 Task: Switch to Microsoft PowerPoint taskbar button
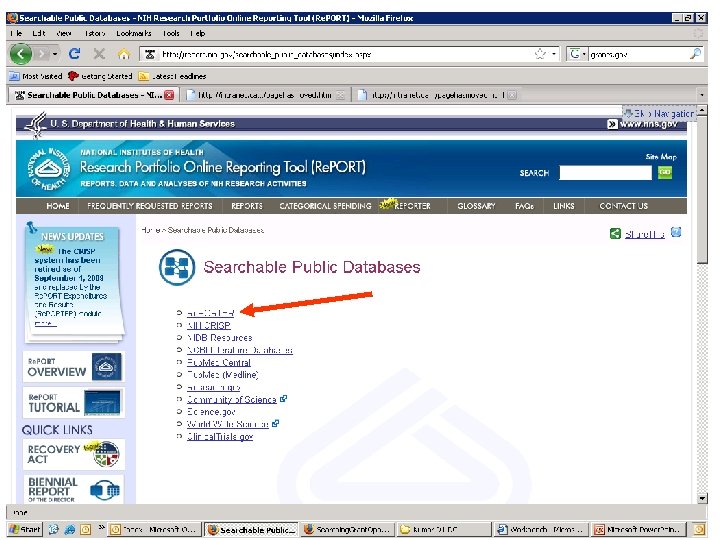coord(639,529)
